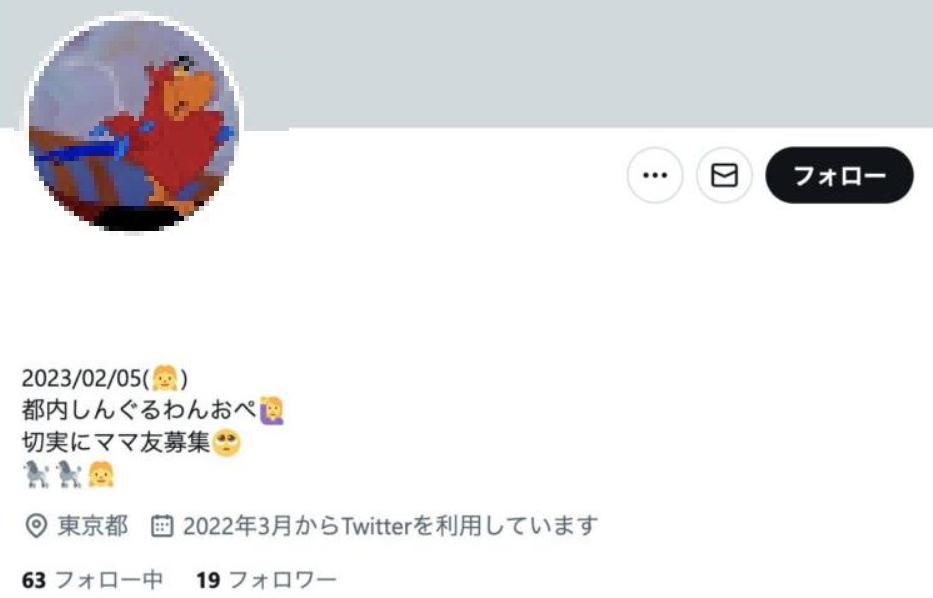Click the location pin icon

[36, 526]
